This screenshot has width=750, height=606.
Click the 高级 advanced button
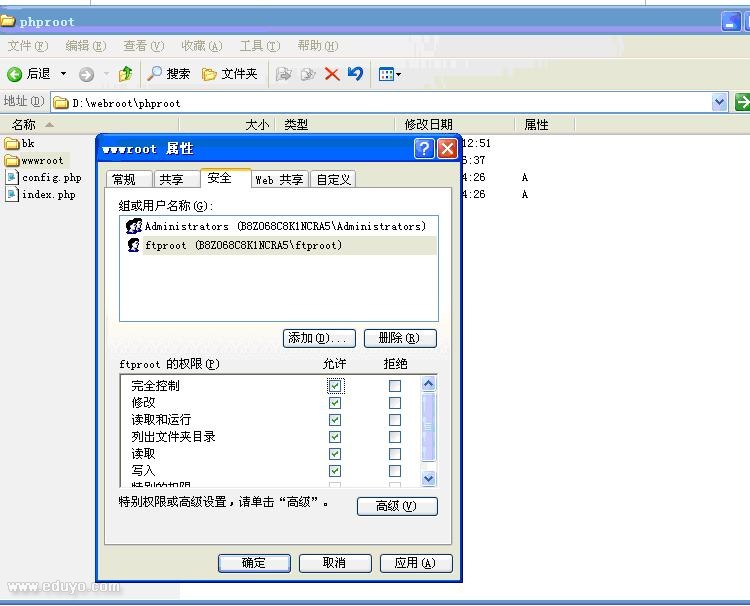click(397, 506)
